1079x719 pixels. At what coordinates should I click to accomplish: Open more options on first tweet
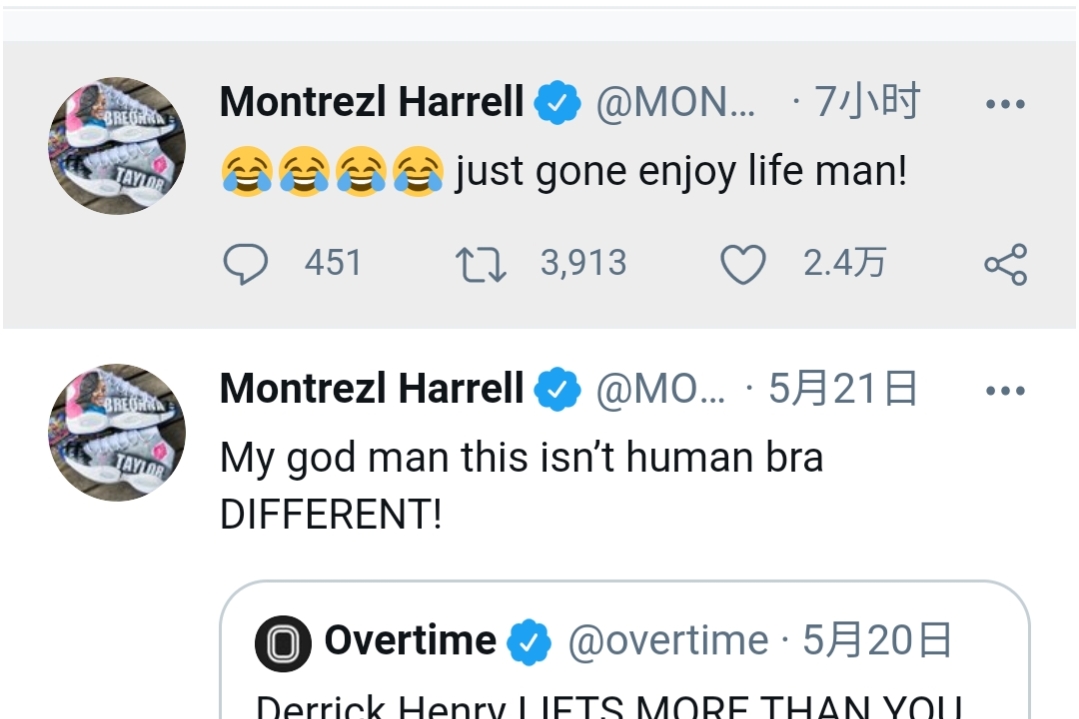pos(1005,104)
